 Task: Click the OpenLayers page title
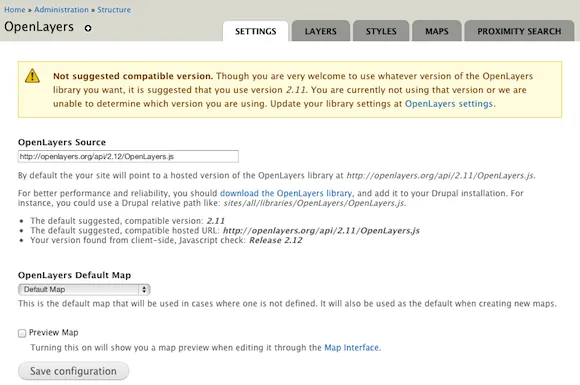[39, 27]
